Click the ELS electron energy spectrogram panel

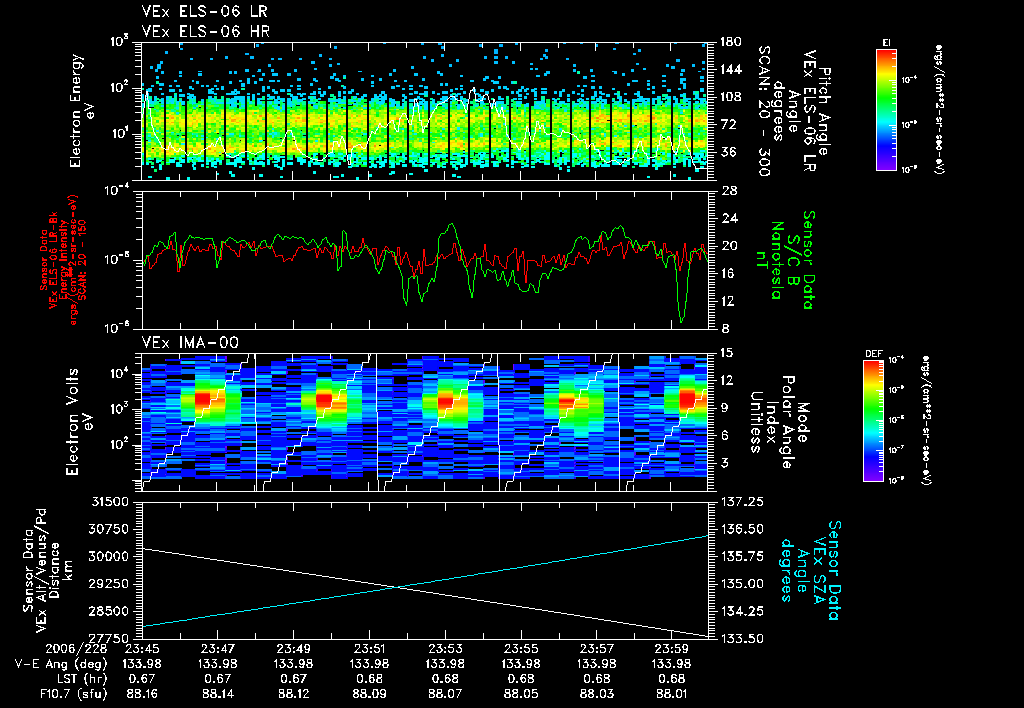pos(424,111)
